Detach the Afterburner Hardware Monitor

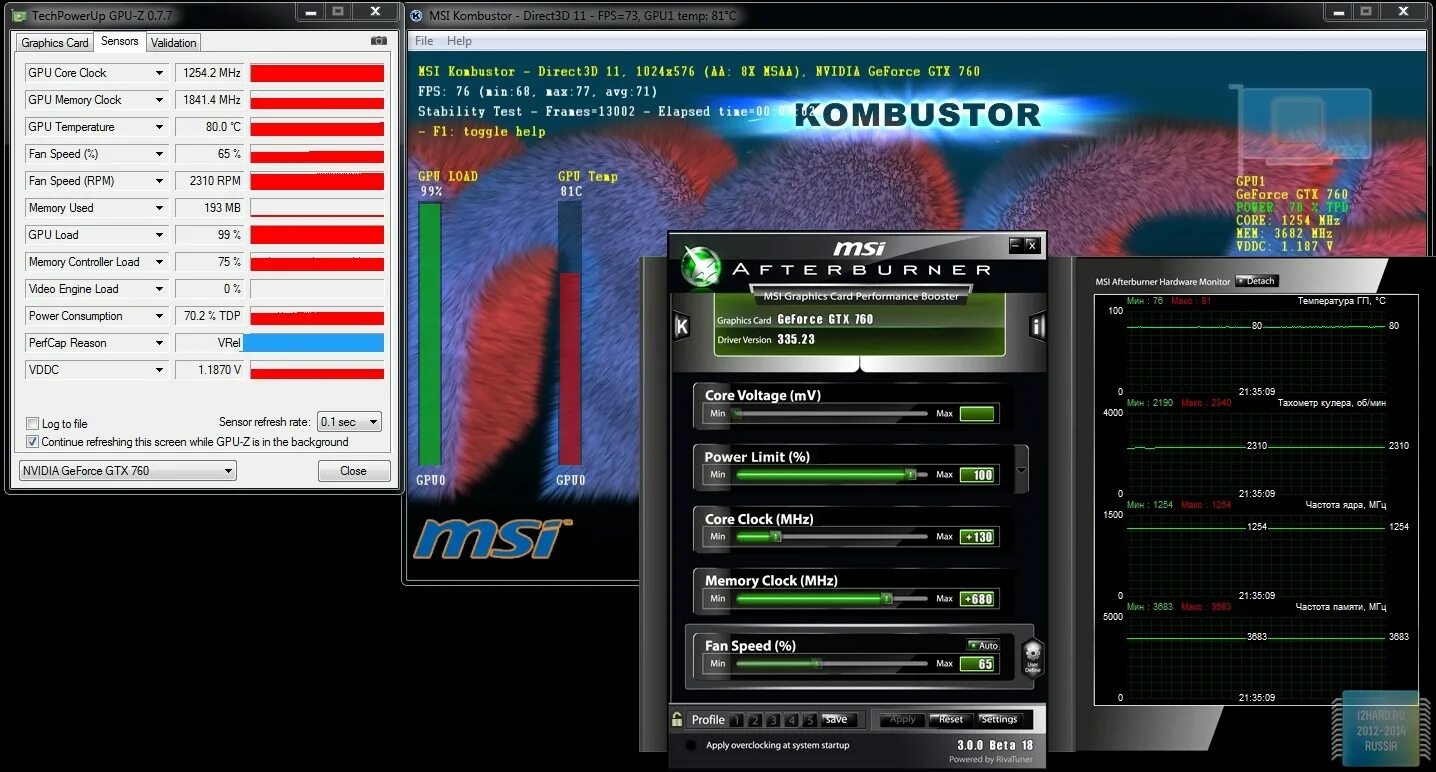point(1257,281)
